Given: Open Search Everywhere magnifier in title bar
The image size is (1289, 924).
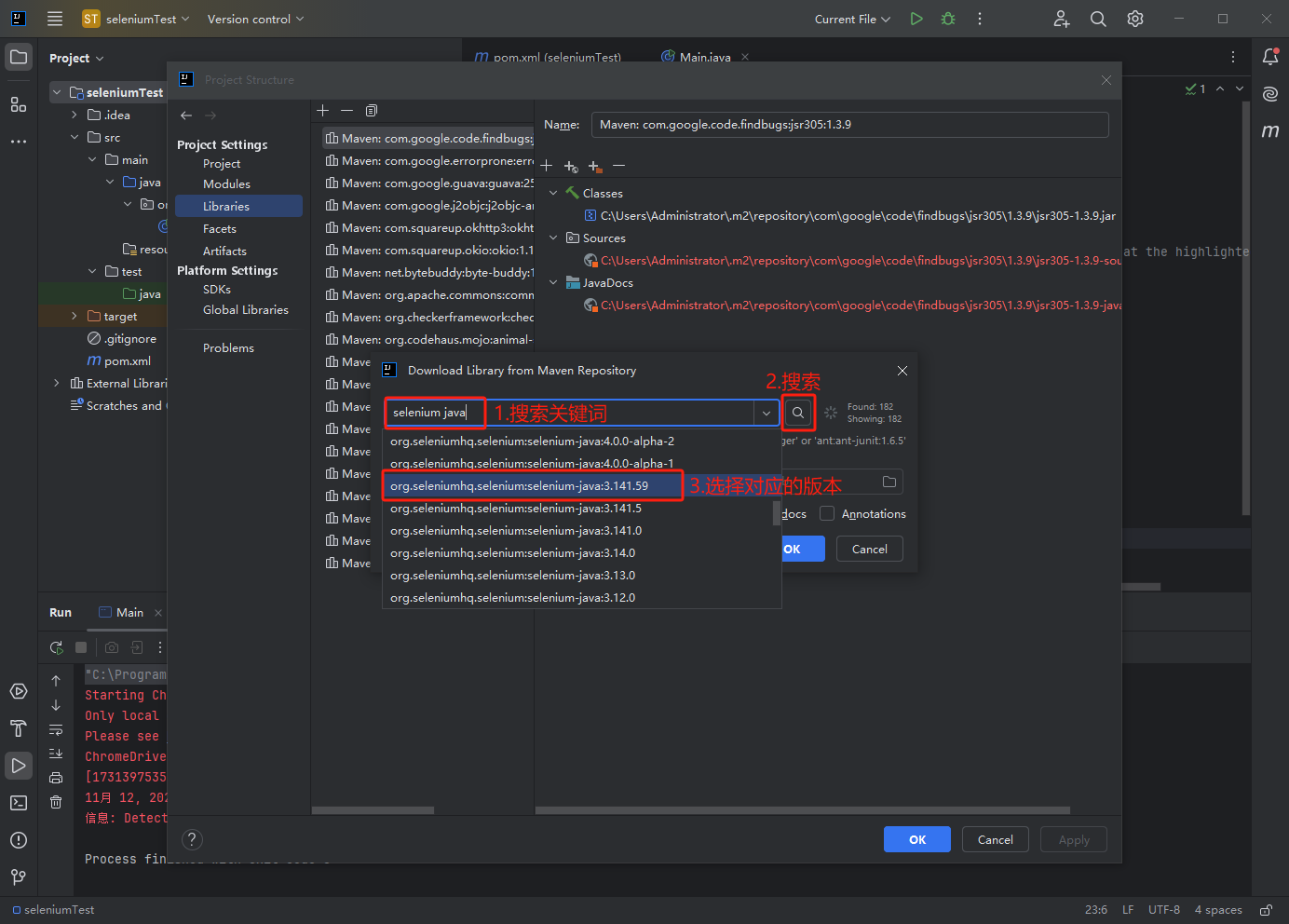Looking at the screenshot, I should coord(1098,19).
